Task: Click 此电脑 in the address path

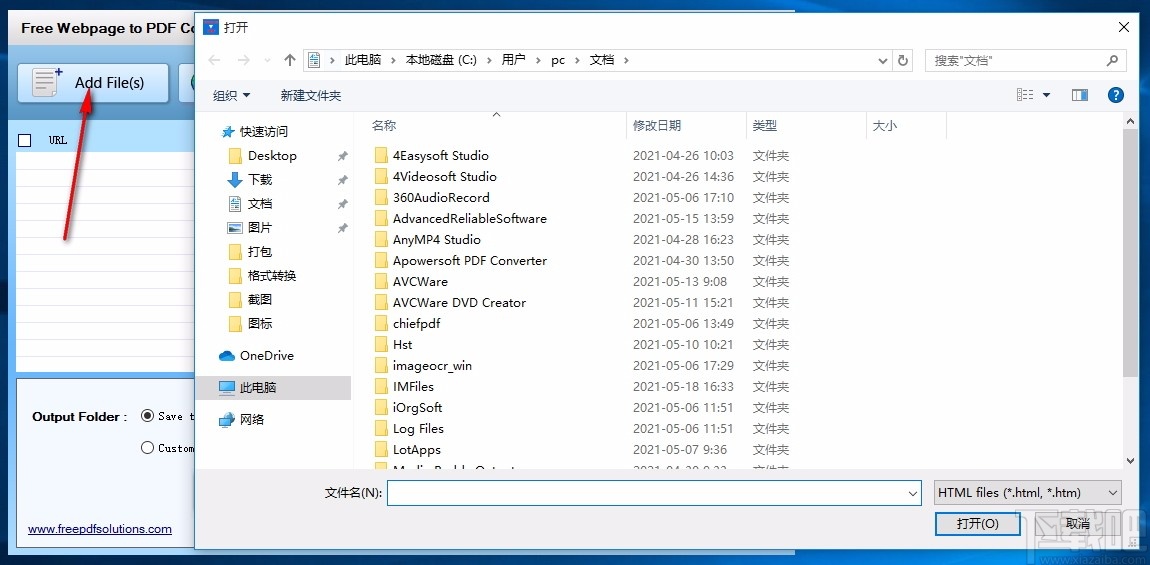Action: coord(363,60)
